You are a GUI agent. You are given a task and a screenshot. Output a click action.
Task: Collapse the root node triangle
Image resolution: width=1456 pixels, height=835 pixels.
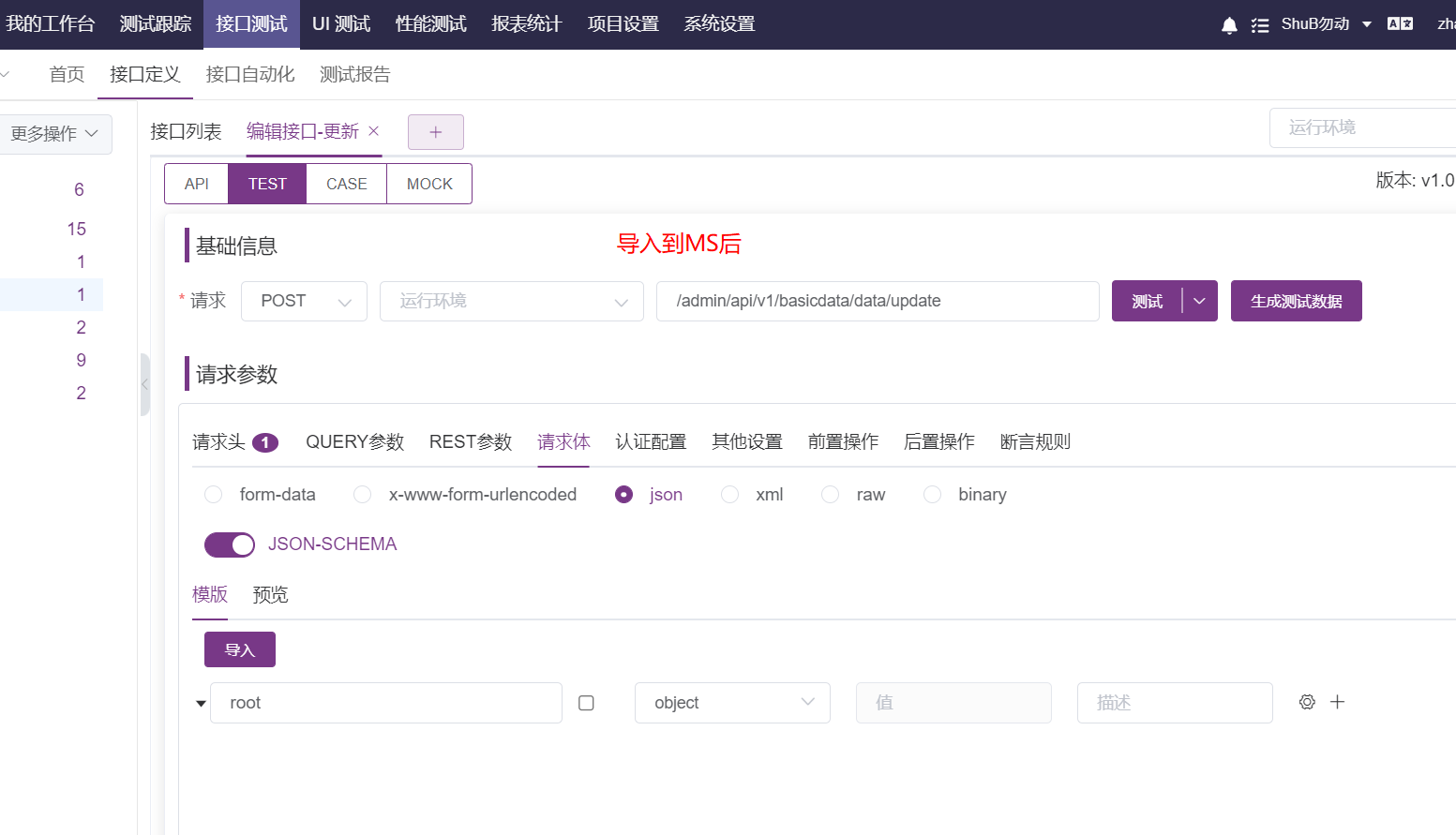pyautogui.click(x=200, y=702)
